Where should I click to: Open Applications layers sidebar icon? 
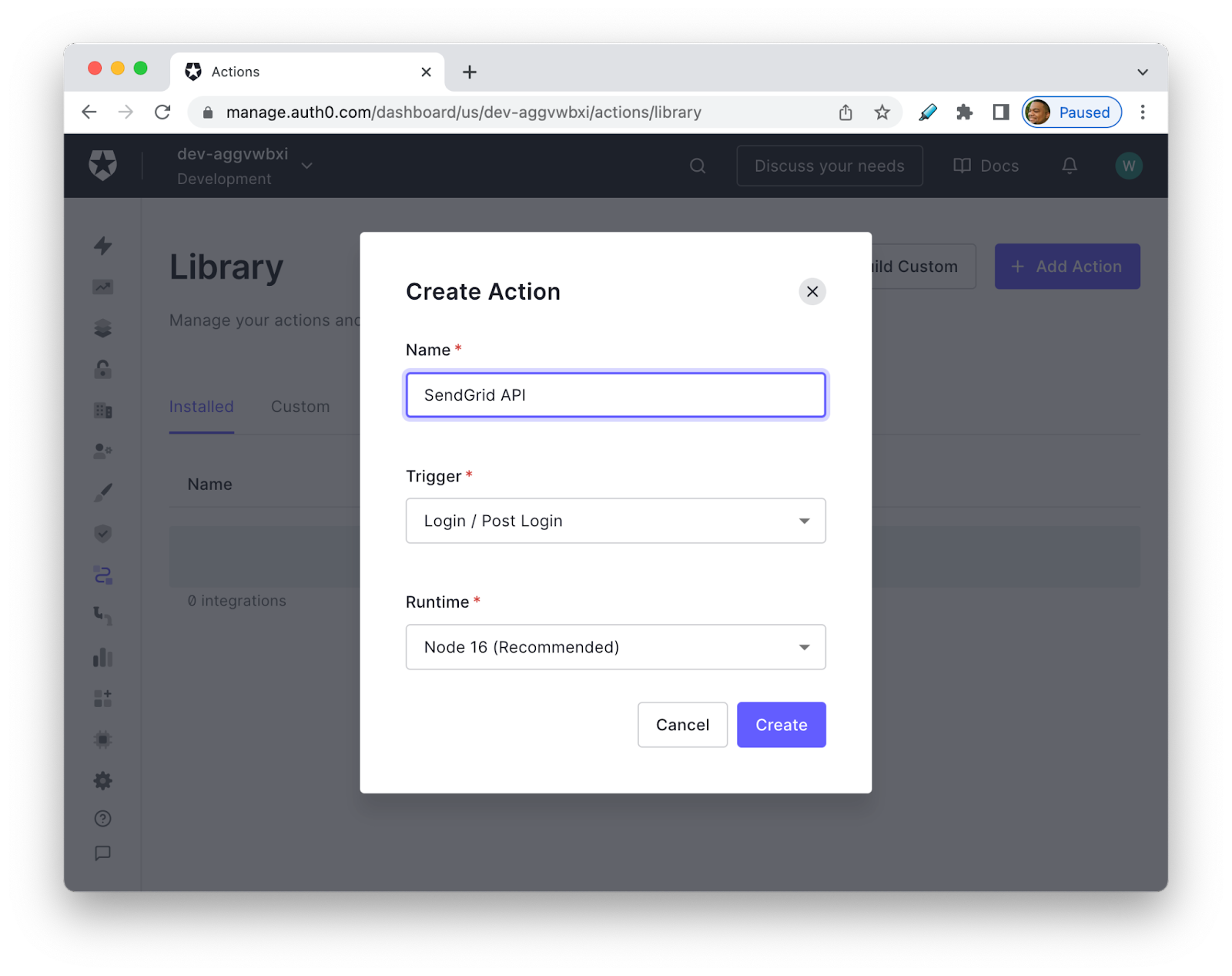pos(102,328)
